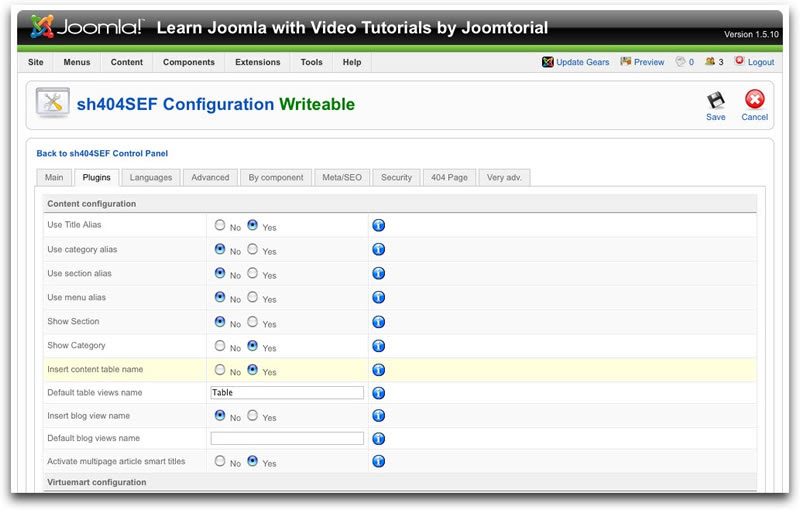Switch to the Very adv. tab
800x510 pixels.
pos(504,177)
